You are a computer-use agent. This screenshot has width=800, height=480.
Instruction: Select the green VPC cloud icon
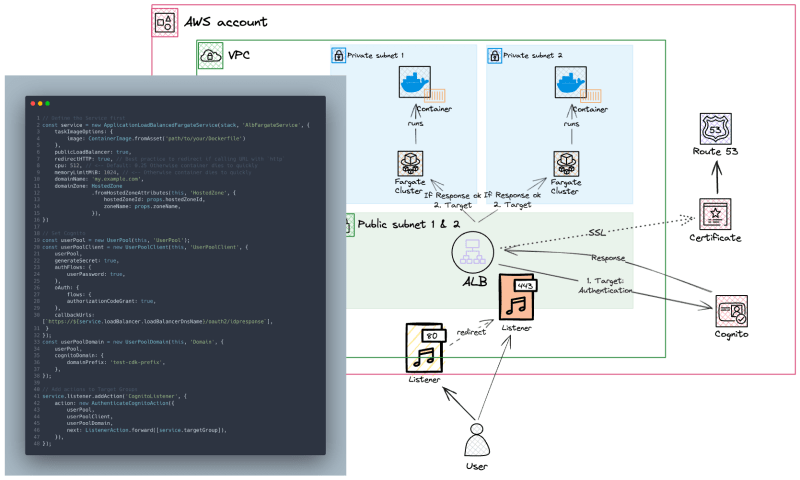pos(210,55)
